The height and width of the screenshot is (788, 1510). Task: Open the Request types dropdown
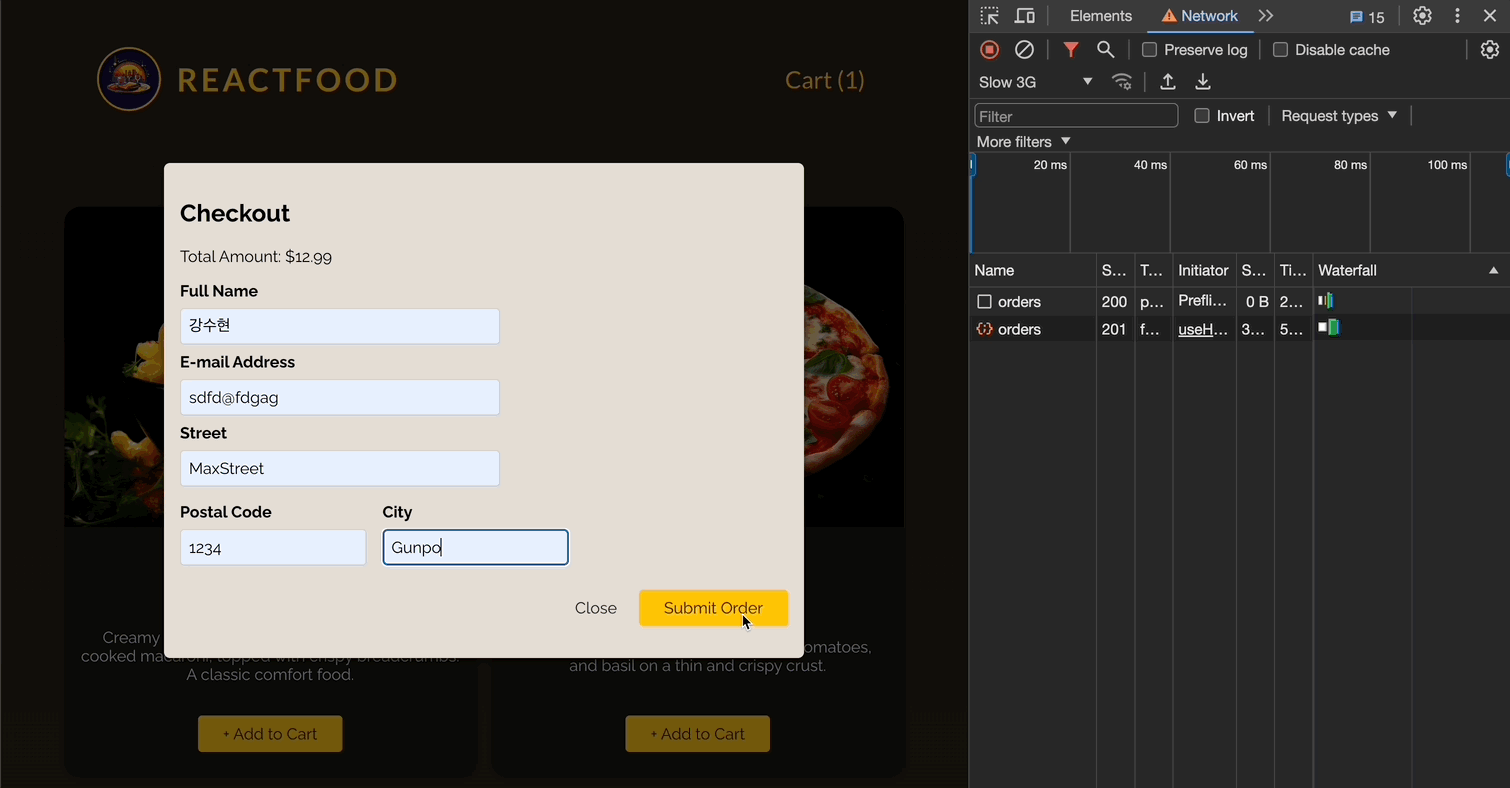1339,116
